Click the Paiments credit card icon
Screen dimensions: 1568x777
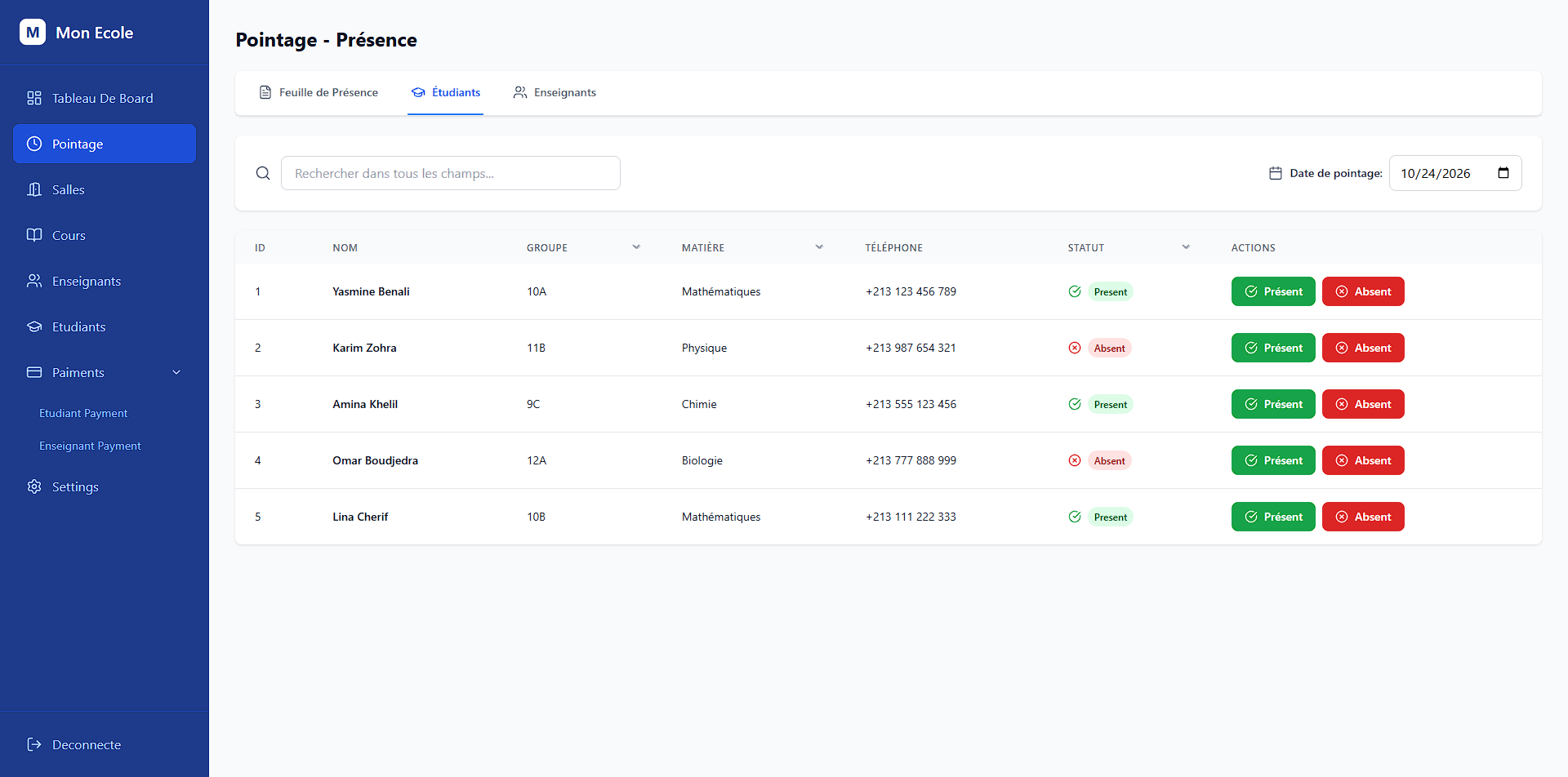pos(34,372)
